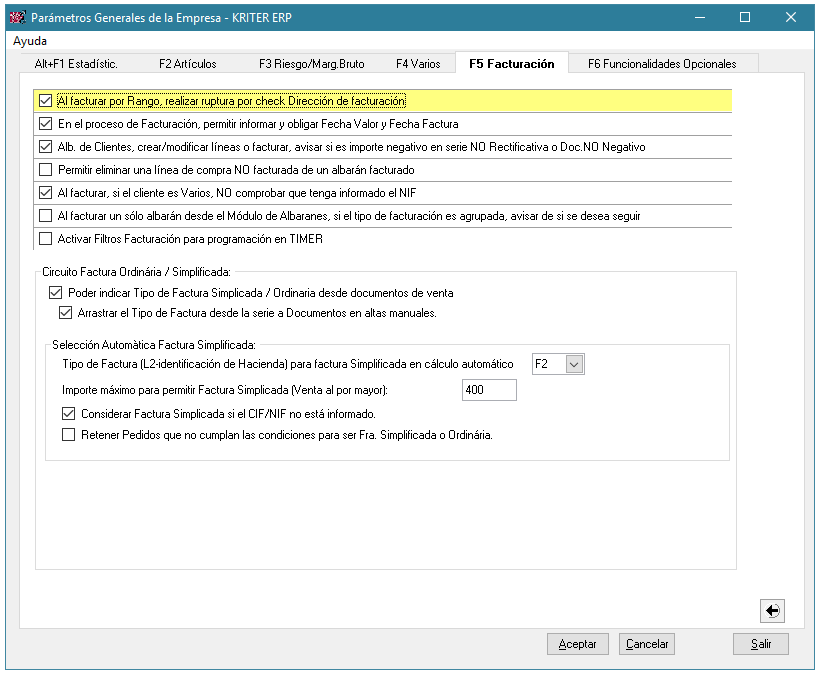Click the Importe máximo field showing 400

click(x=489, y=390)
